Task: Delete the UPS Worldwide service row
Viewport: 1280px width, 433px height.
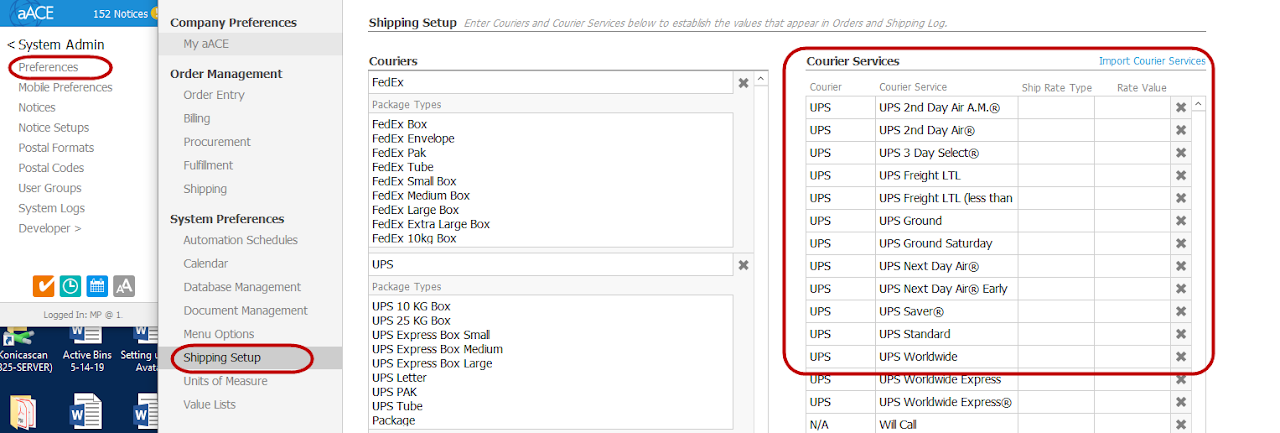Action: (1181, 357)
